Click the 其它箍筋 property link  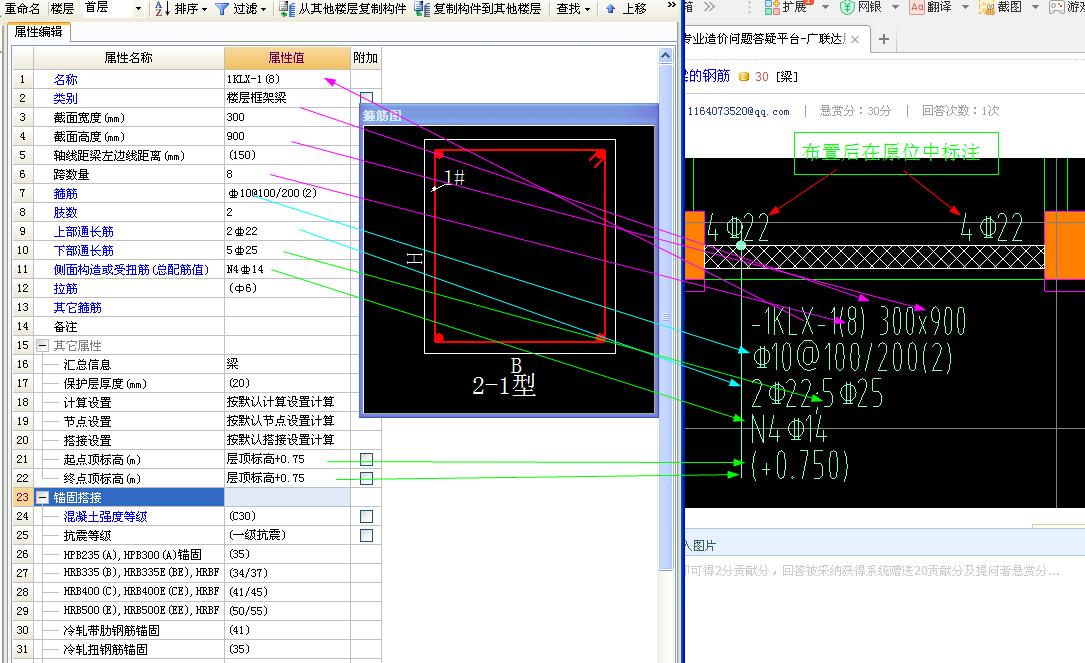[x=78, y=307]
